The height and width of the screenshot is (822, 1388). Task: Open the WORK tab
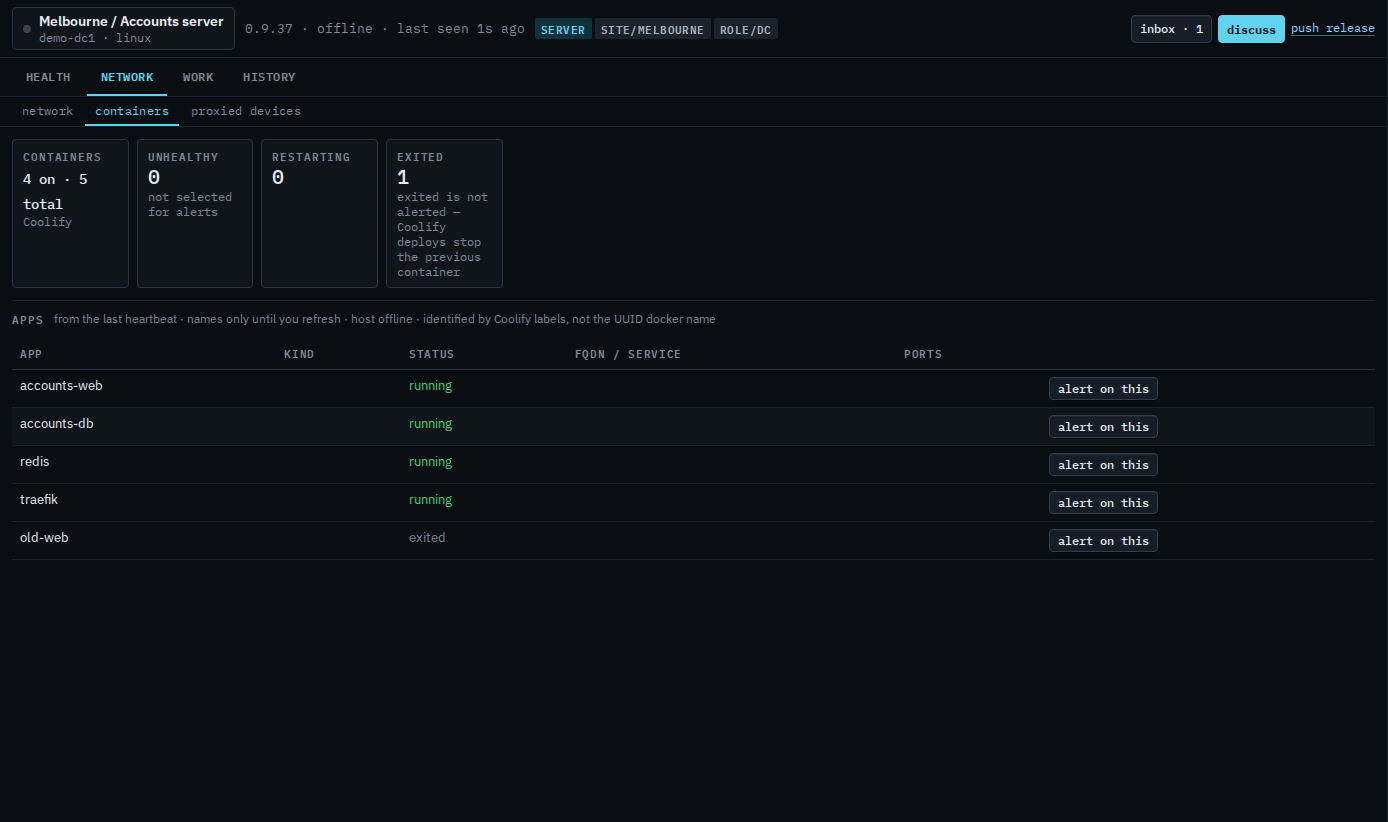[198, 77]
